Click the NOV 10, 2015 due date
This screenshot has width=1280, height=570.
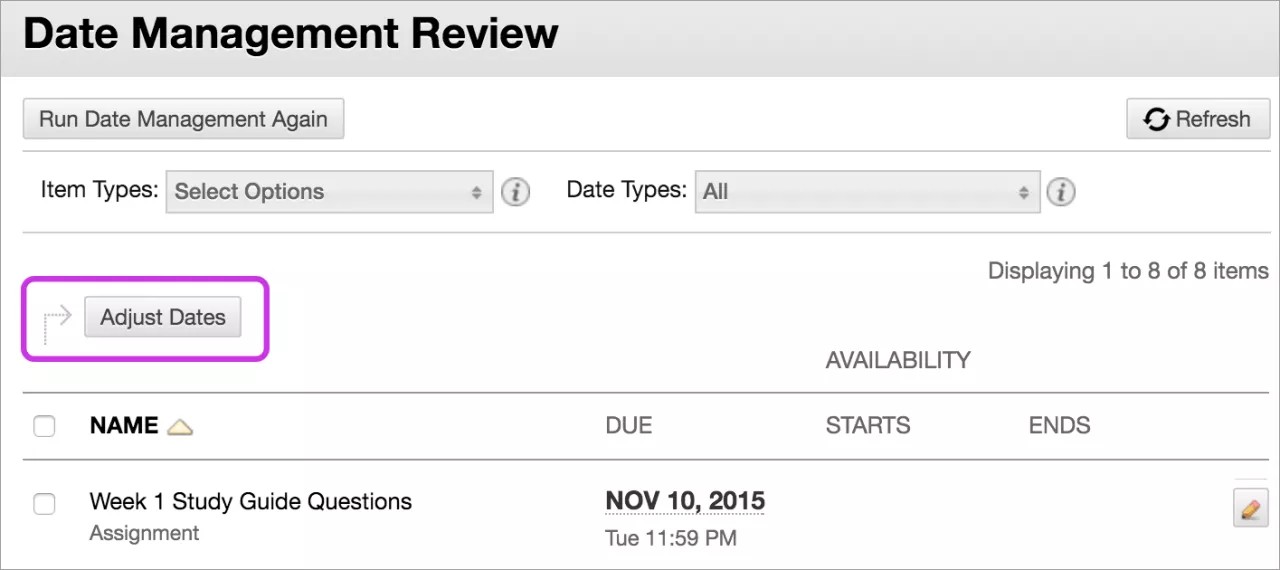(685, 501)
